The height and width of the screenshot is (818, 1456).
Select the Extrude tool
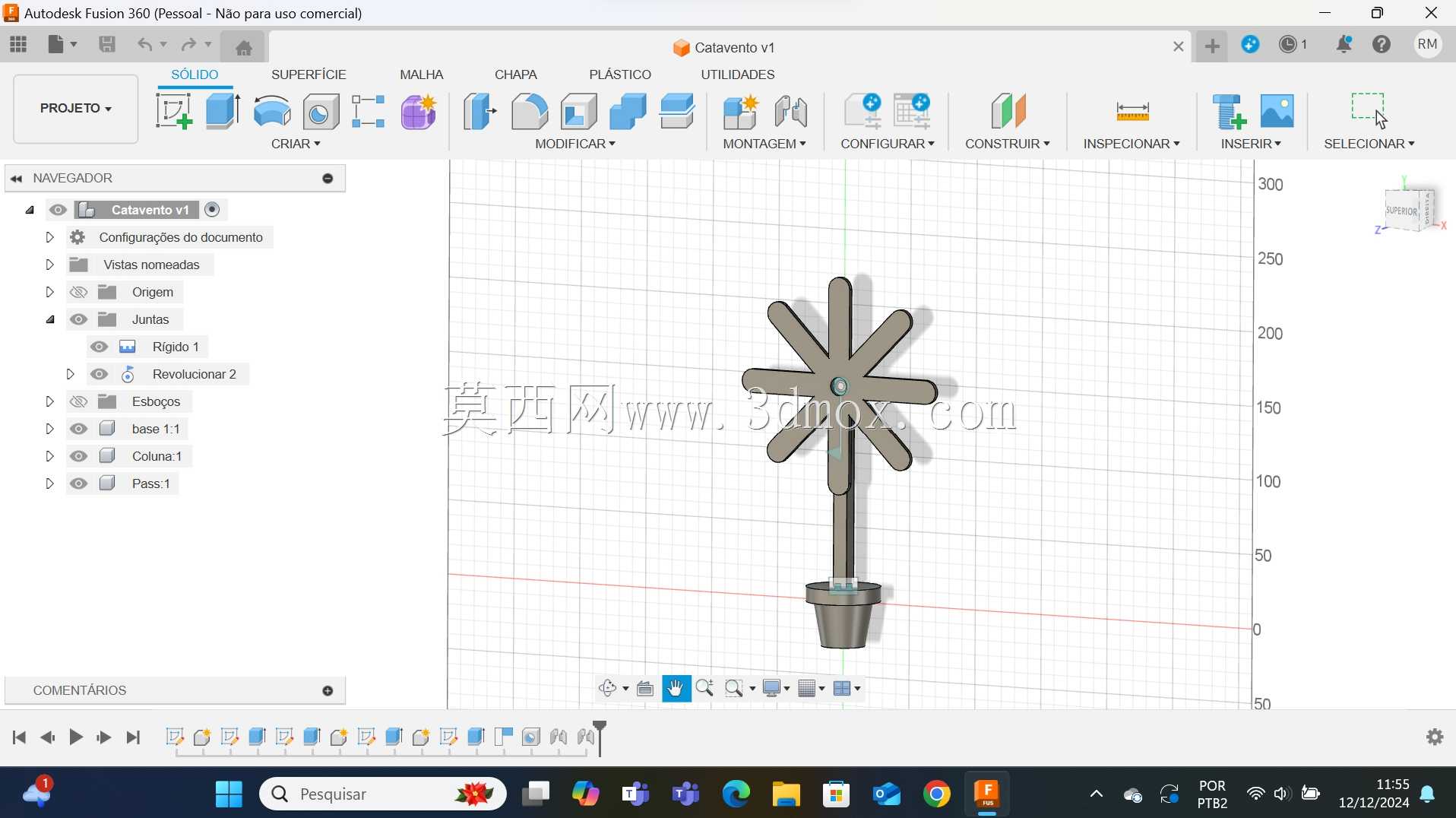(x=223, y=111)
